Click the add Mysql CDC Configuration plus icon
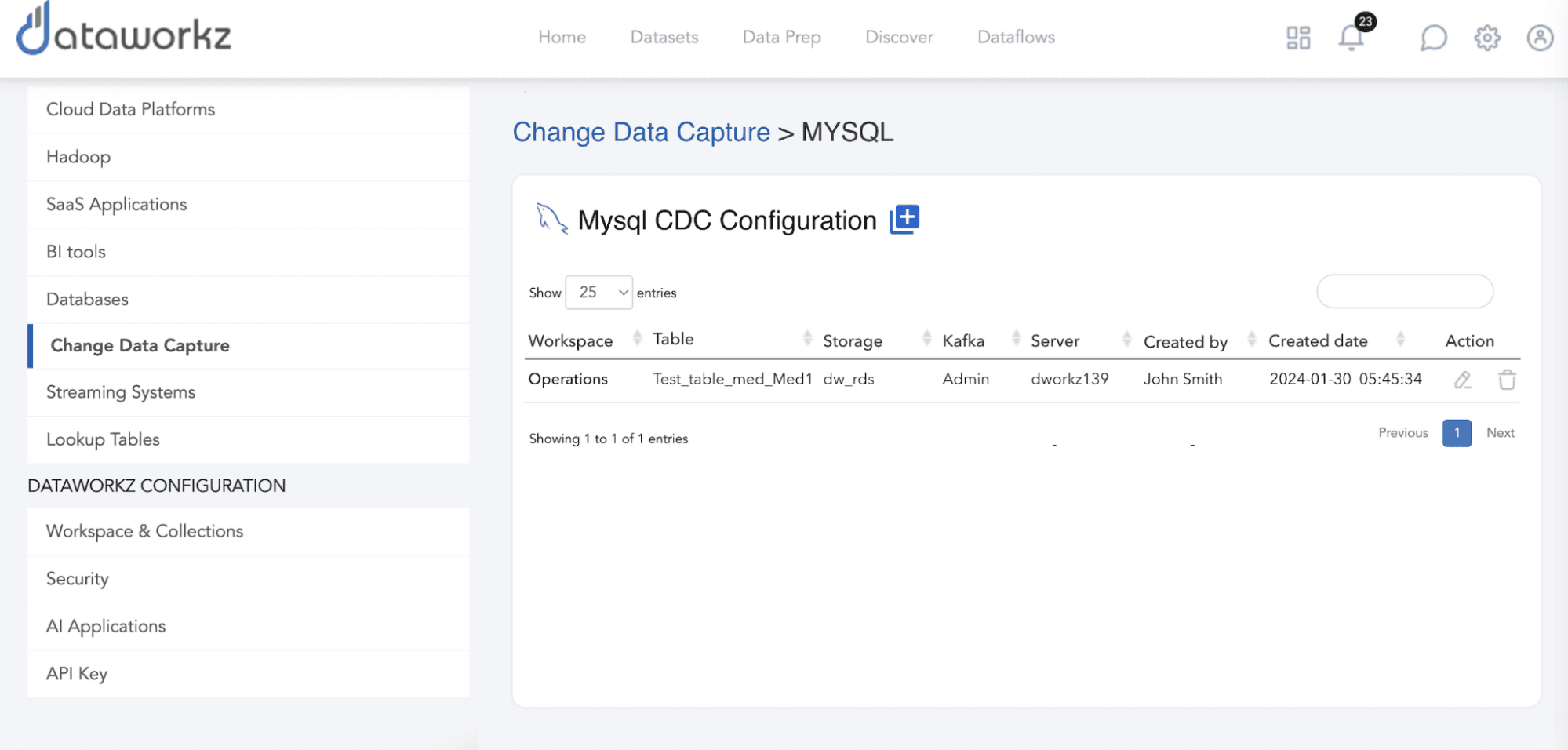1568x750 pixels. coord(904,220)
